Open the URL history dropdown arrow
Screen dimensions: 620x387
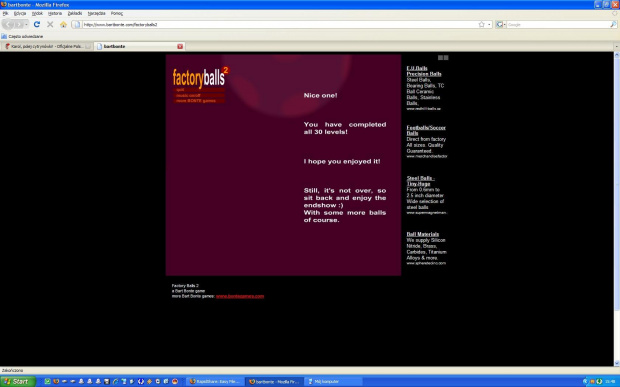pos(489,25)
